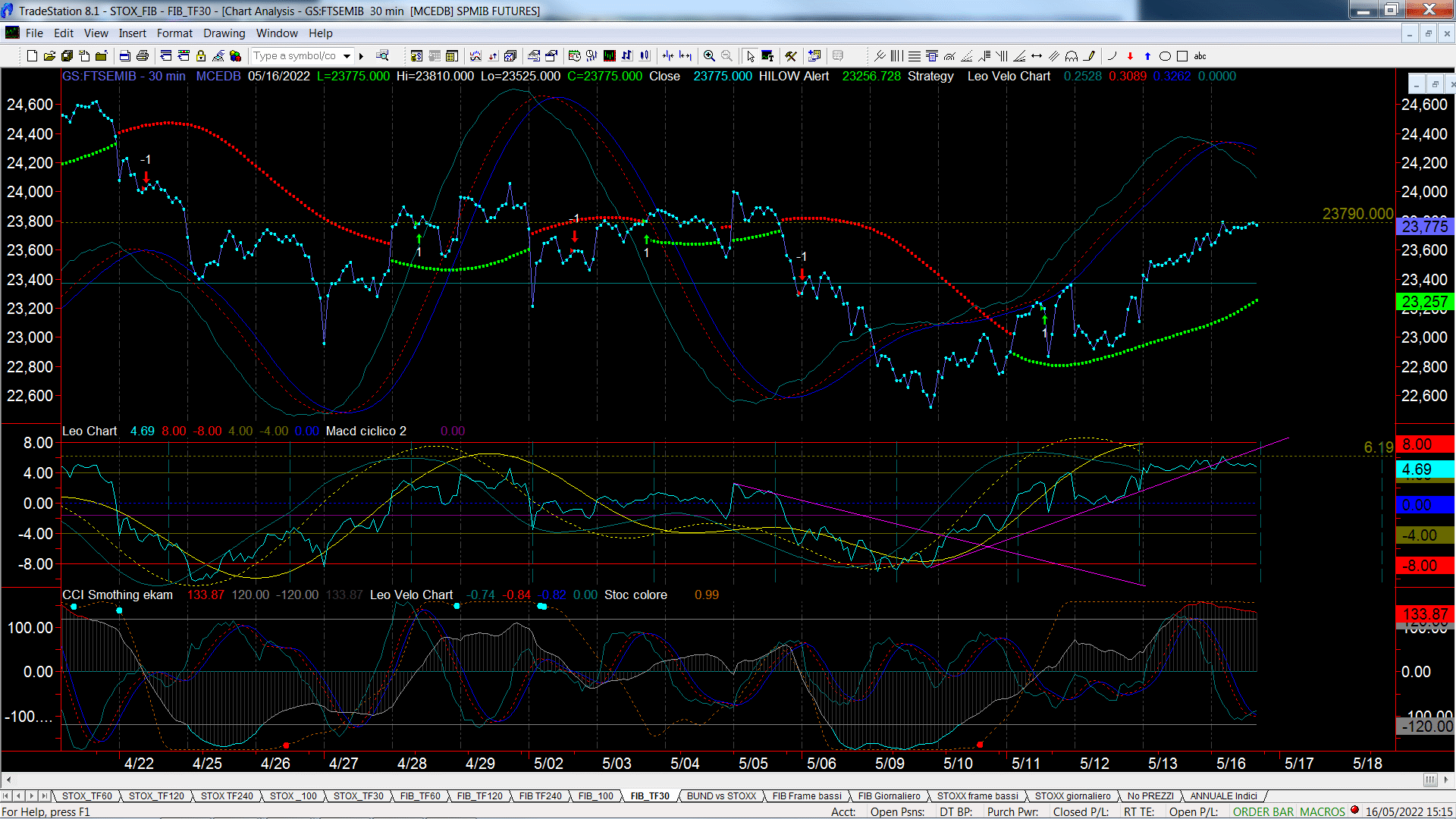
Task: Click the Zoom In magnifier icon
Action: pyautogui.click(x=709, y=56)
